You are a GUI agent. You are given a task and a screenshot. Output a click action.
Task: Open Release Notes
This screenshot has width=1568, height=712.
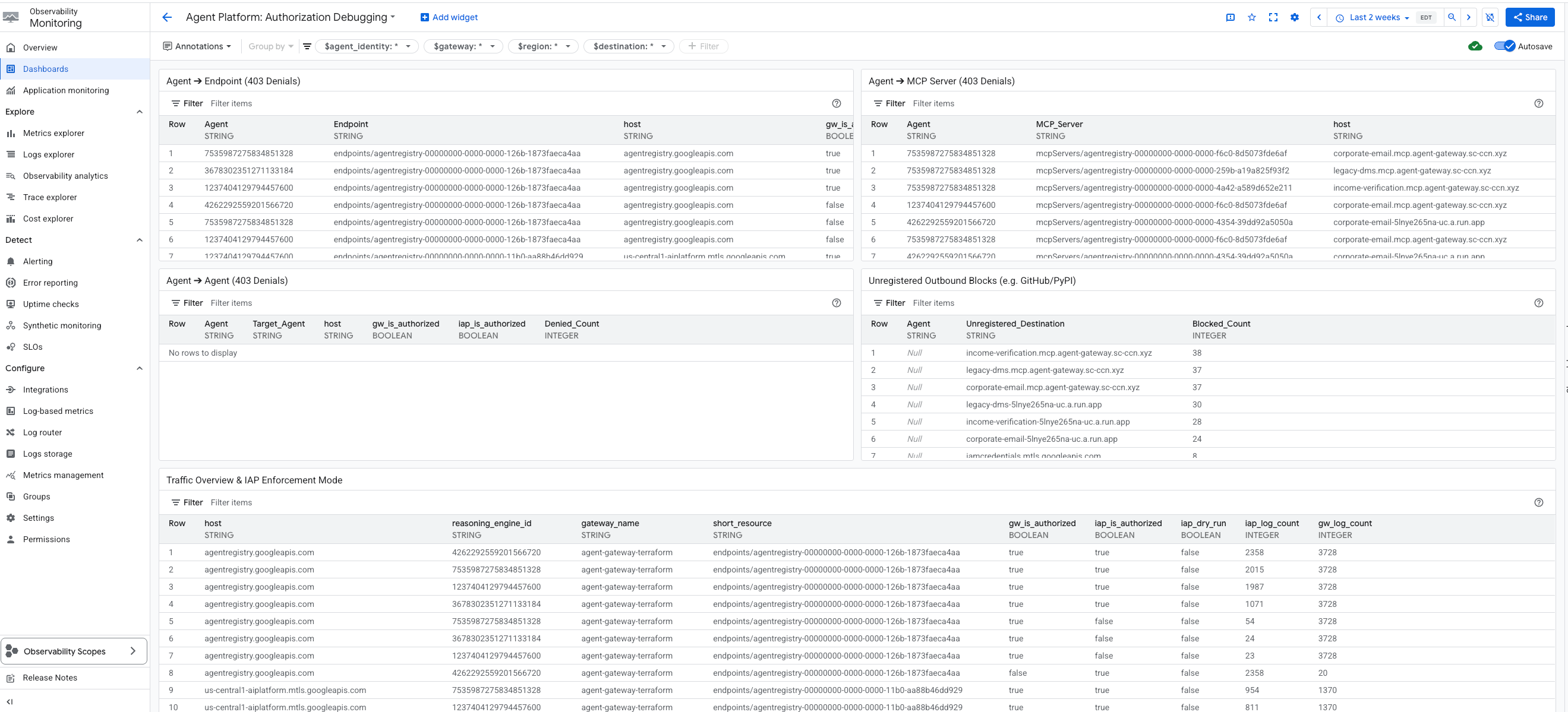74,678
